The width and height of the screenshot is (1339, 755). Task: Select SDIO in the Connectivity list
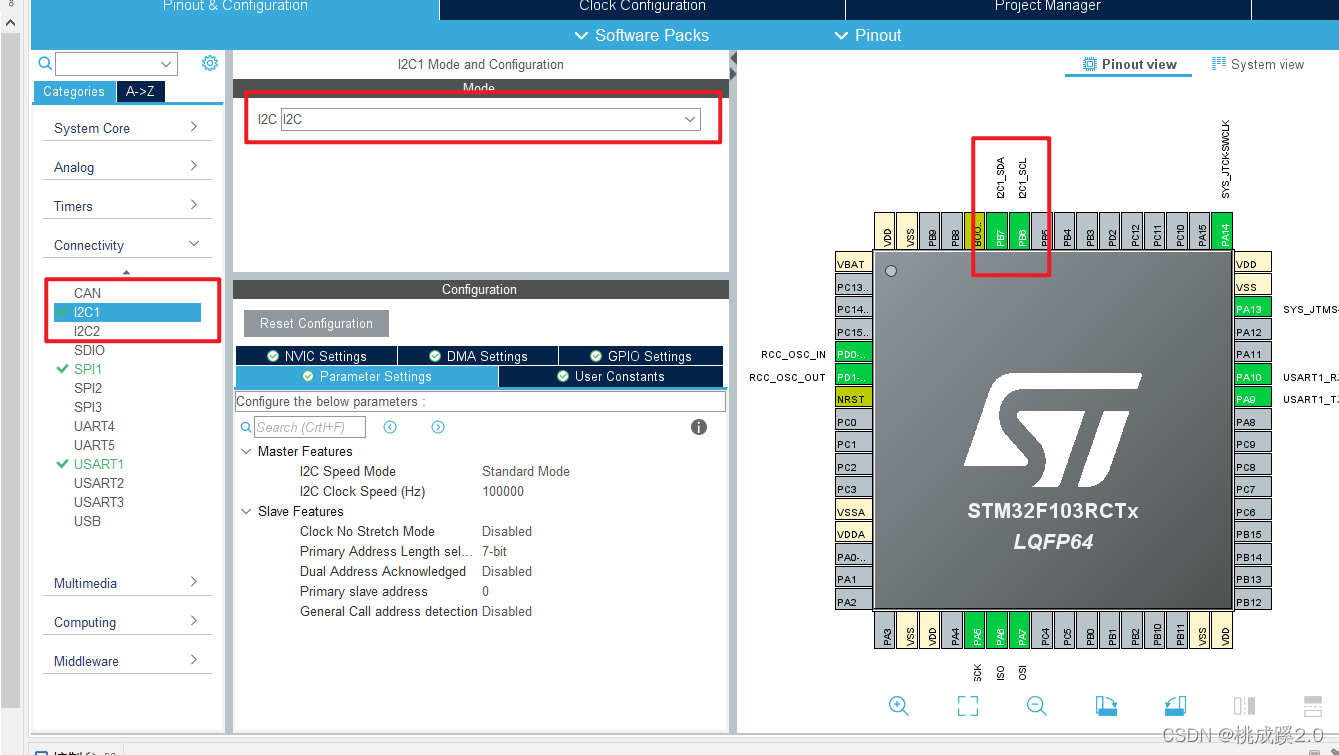89,350
